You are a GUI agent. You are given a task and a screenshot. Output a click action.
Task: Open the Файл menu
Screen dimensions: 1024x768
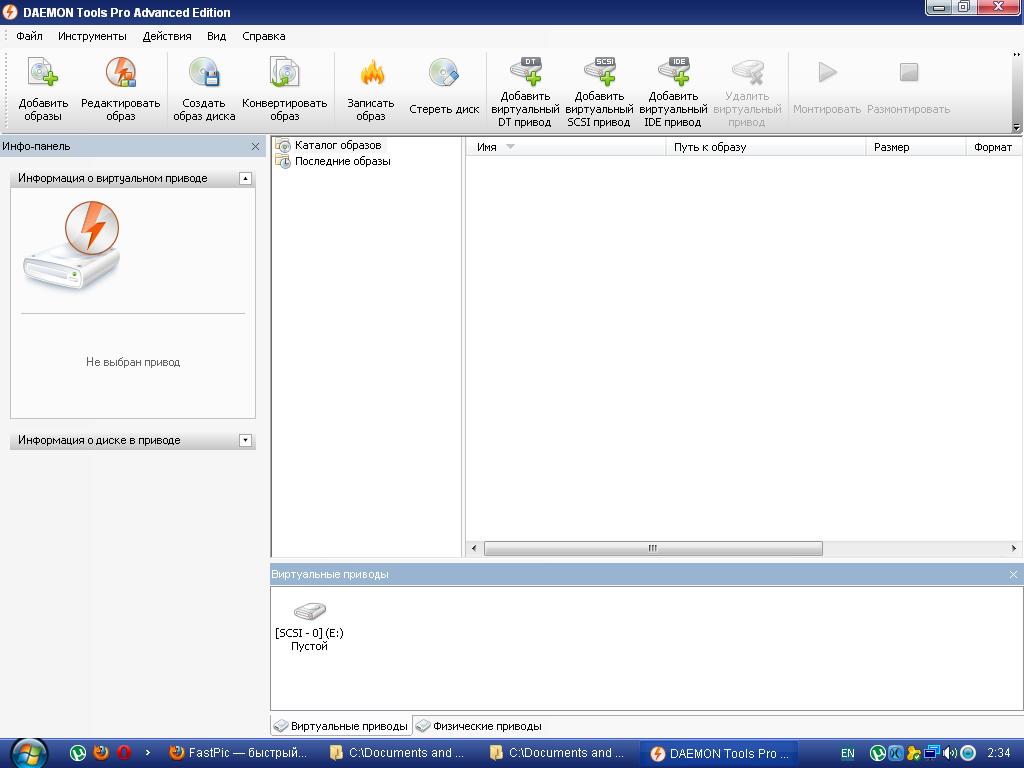point(29,36)
